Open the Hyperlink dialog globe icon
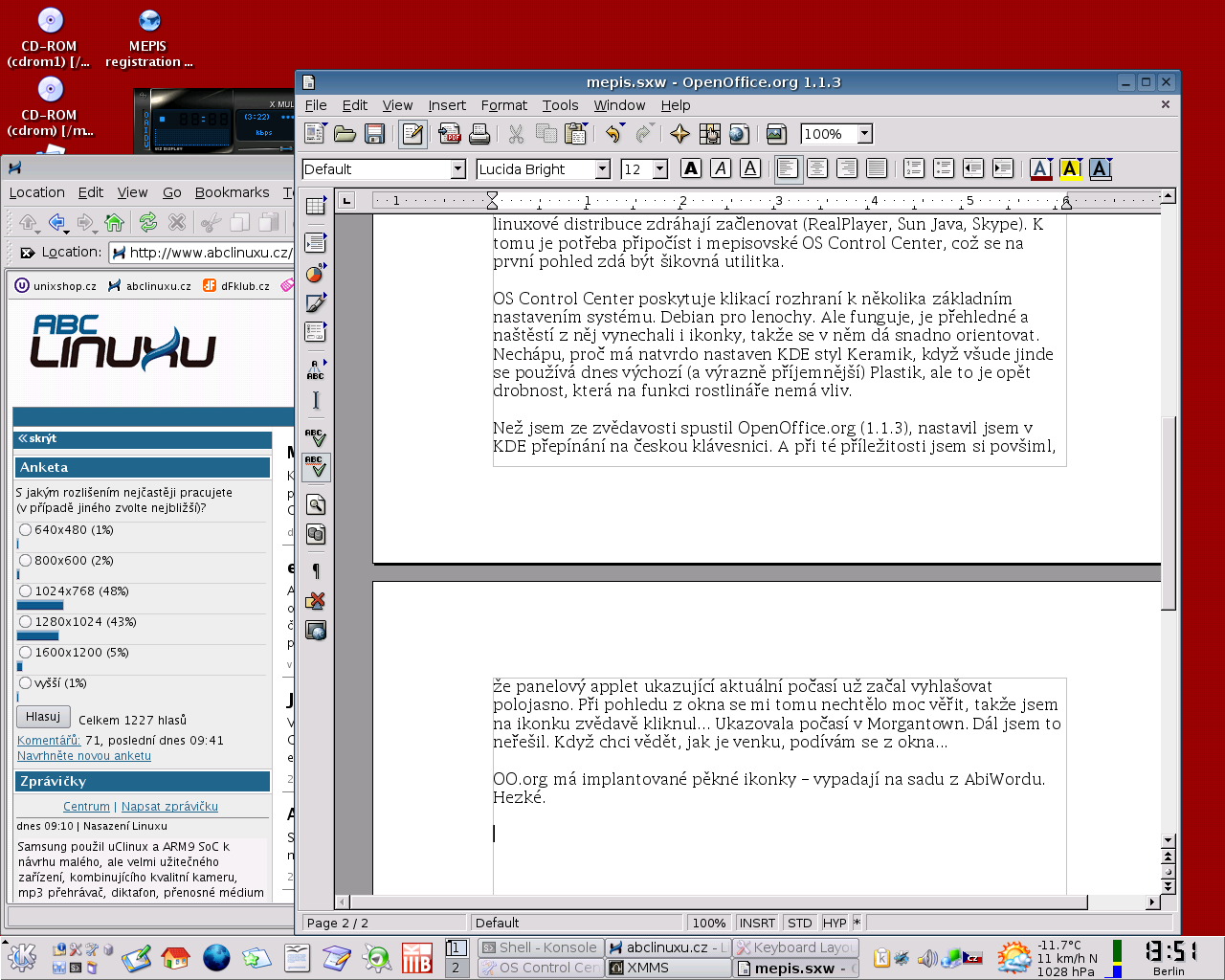 coord(739,134)
